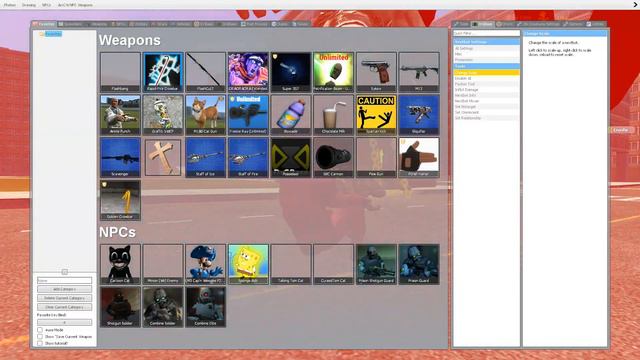
Task: Select the graffiti skeleton weapon tile
Action: [x=162, y=115]
